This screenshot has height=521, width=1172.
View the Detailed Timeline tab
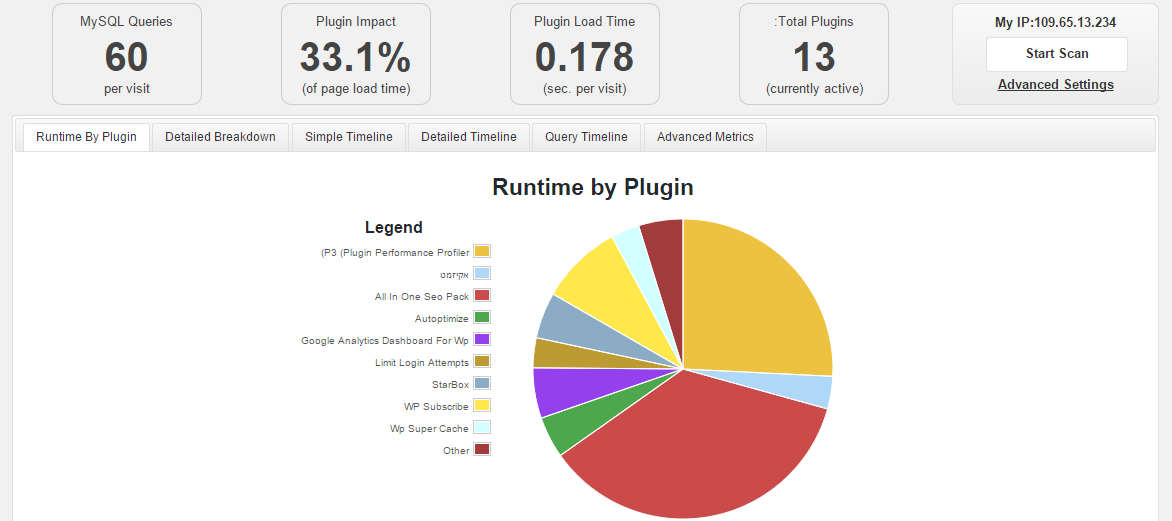(468, 137)
